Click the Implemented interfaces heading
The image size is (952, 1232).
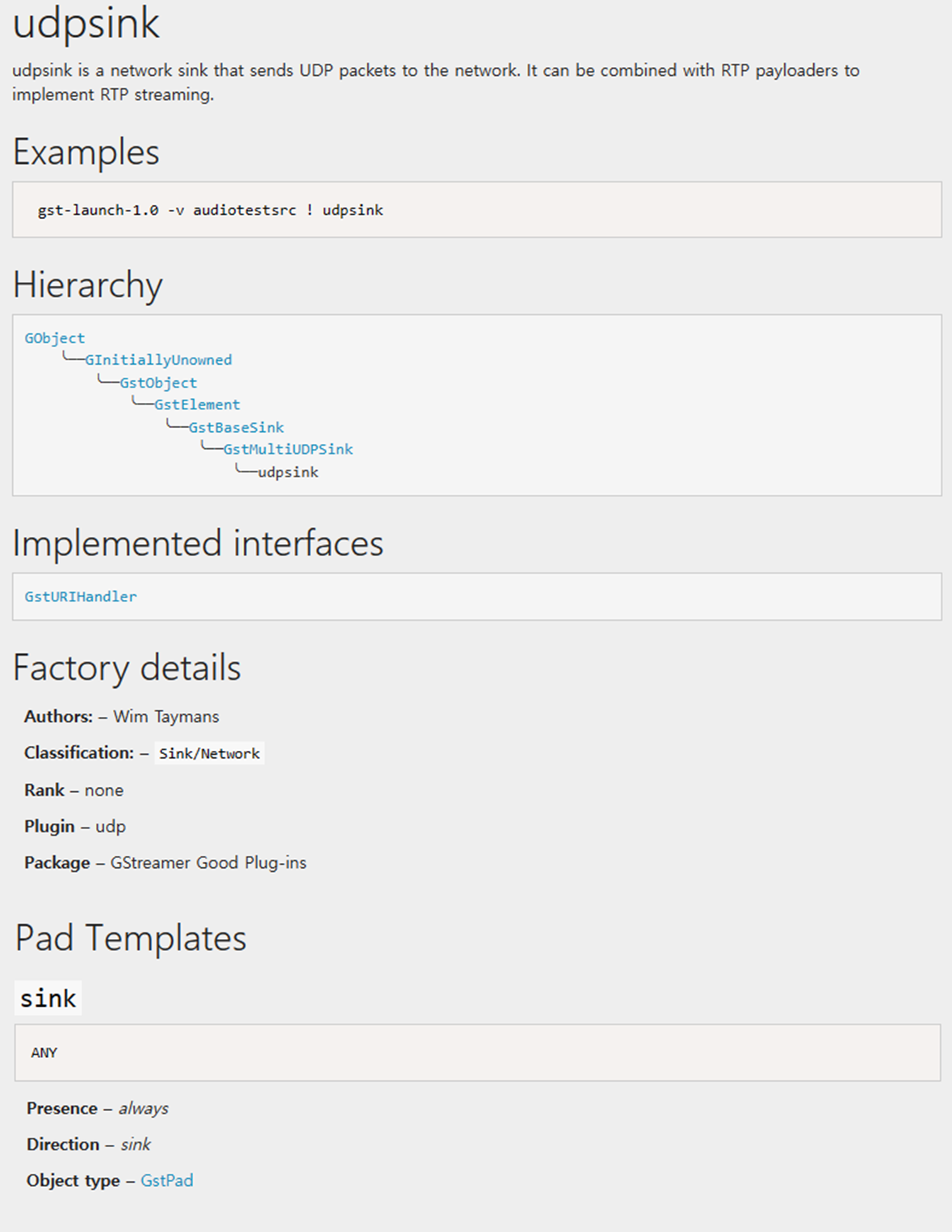(x=198, y=543)
